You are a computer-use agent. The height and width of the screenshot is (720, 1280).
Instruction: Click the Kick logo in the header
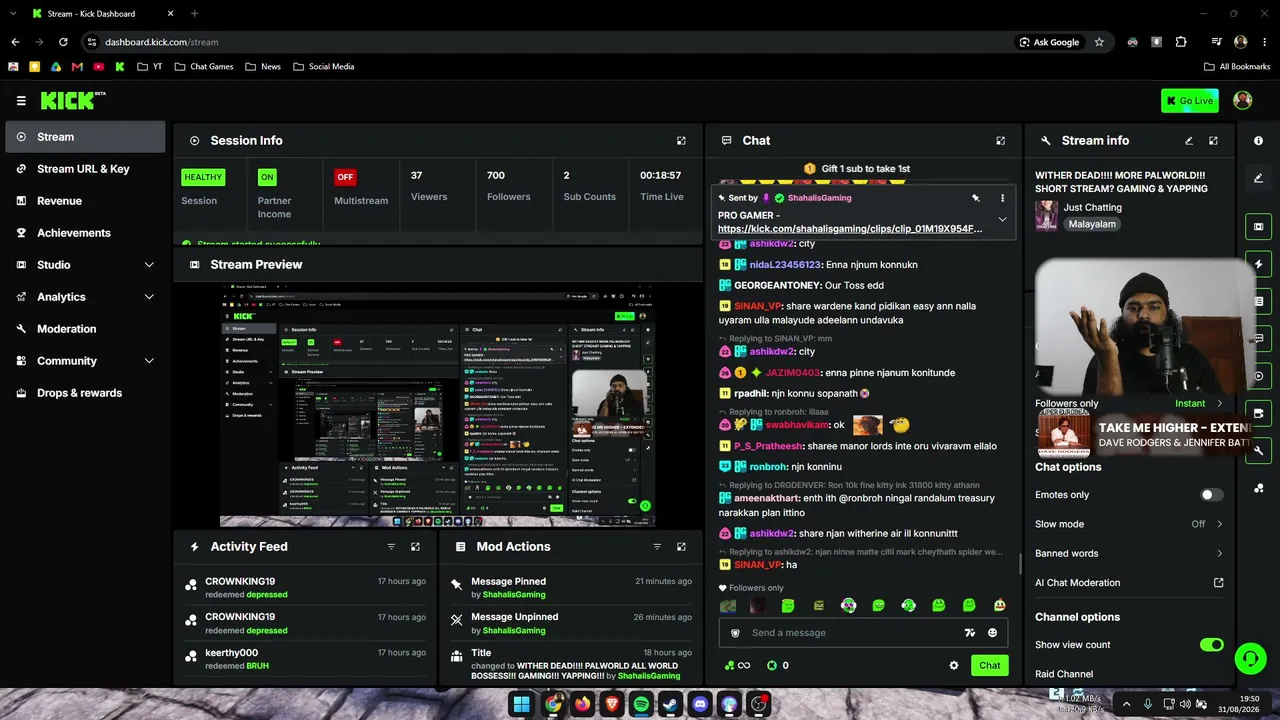coord(72,100)
